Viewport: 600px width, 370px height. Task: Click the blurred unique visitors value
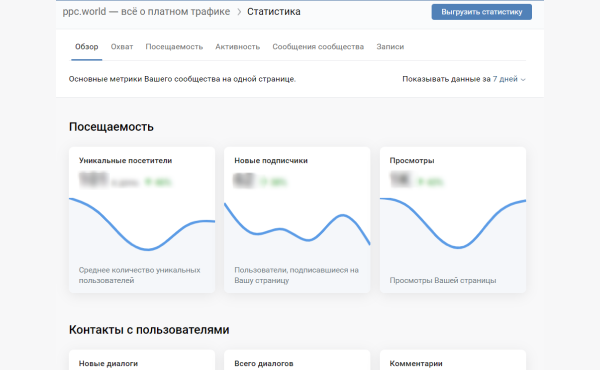[94, 180]
